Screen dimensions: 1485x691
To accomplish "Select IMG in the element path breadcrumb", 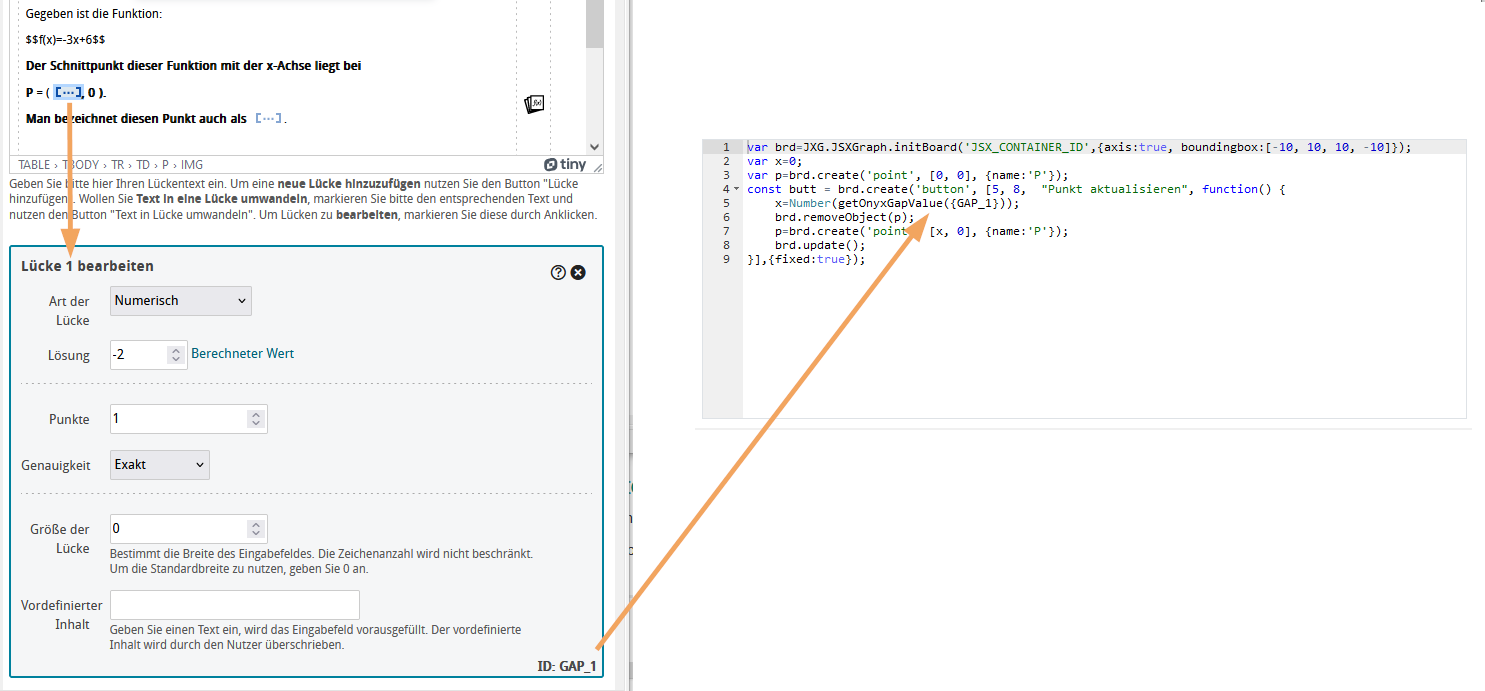I will point(192,165).
